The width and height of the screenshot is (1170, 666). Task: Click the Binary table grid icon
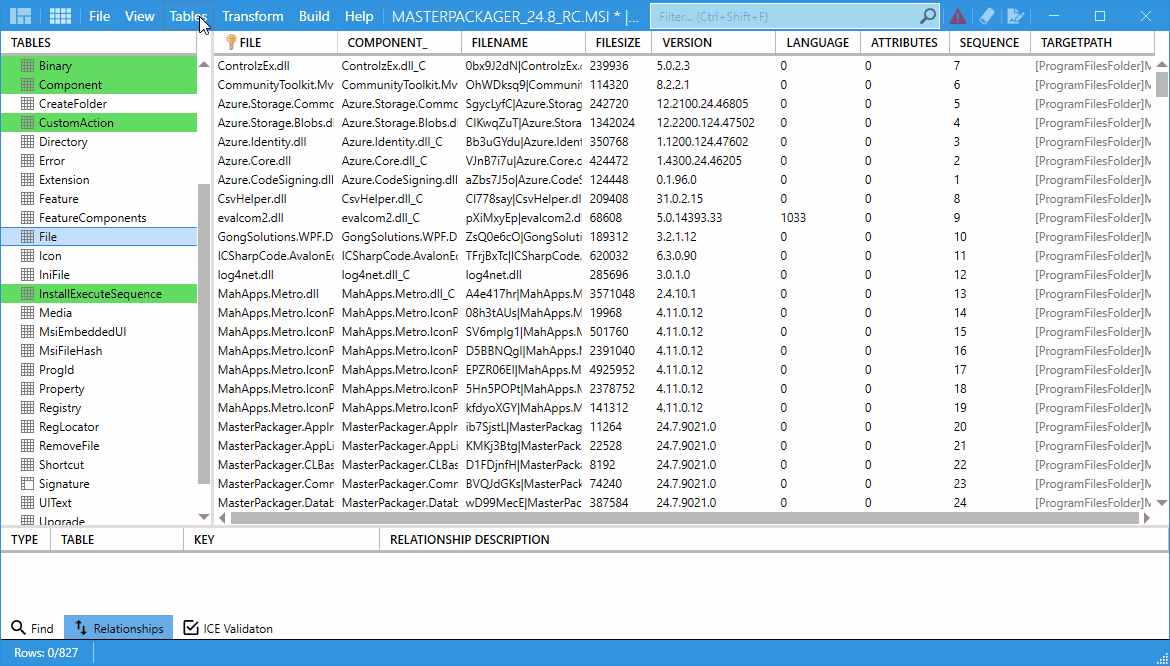pyautogui.click(x=28, y=66)
